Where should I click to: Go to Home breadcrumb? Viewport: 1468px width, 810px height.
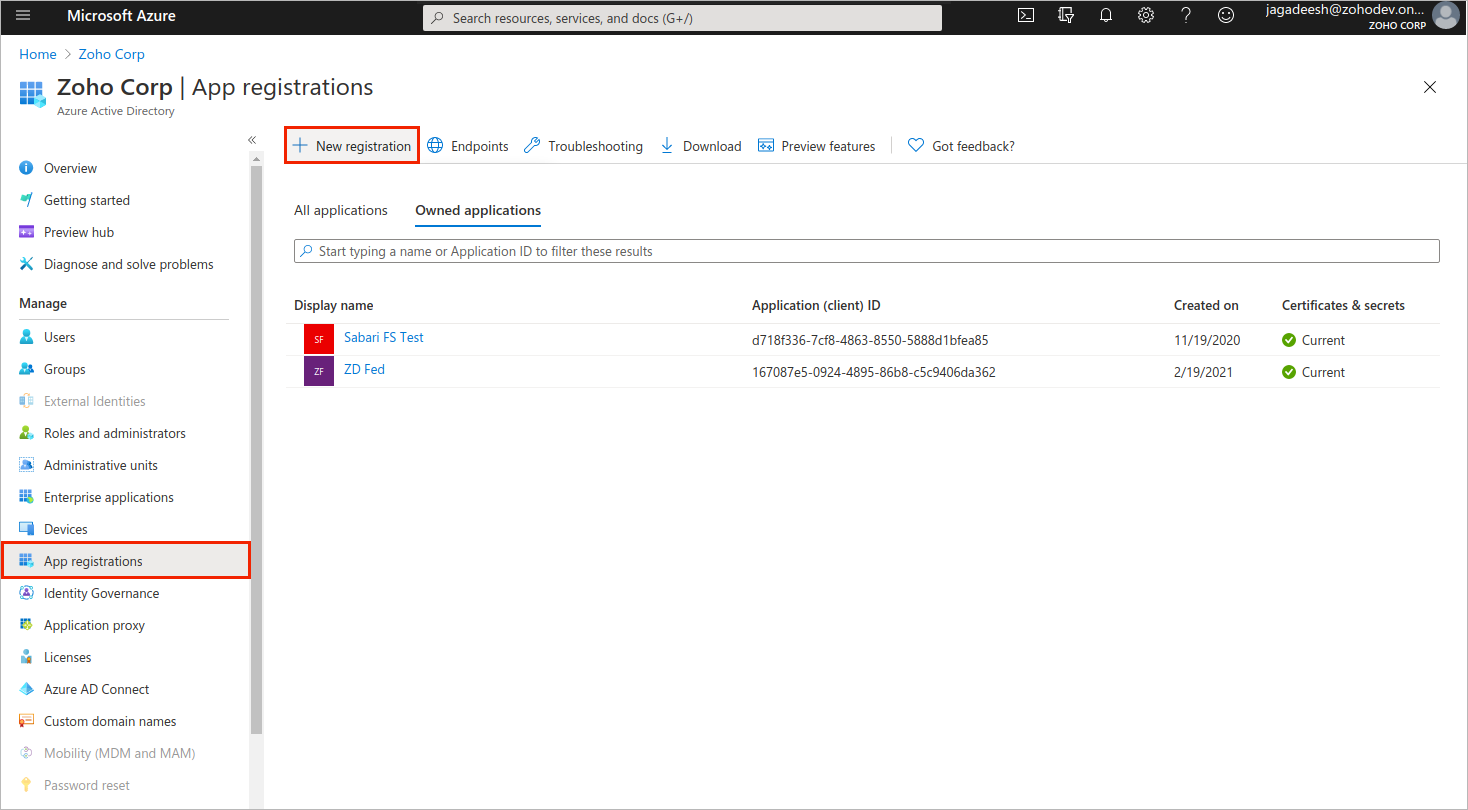tap(38, 54)
